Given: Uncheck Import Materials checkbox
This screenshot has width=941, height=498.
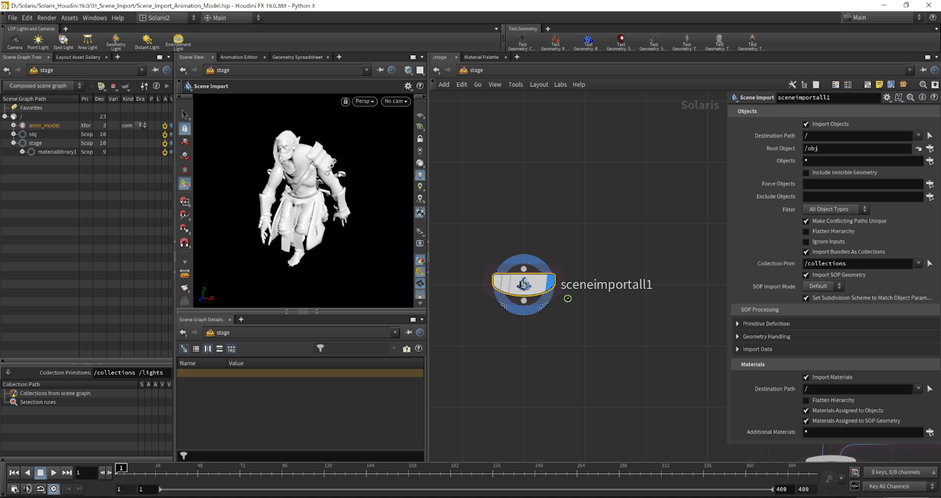Looking at the screenshot, I should pos(806,377).
